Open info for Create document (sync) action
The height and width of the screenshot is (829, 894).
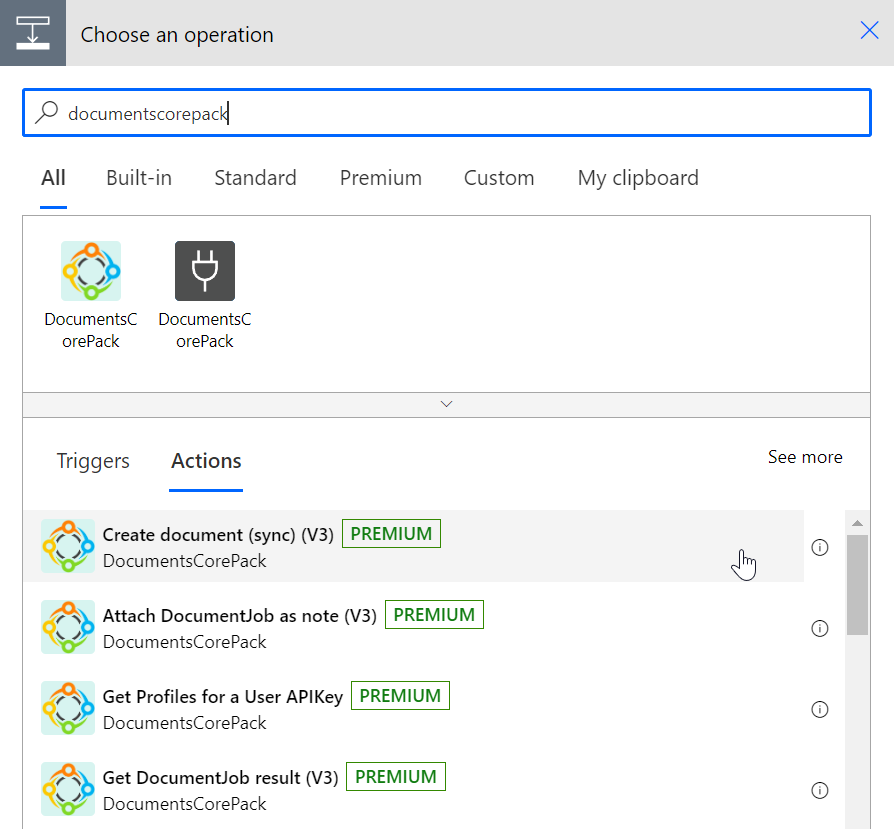click(819, 547)
